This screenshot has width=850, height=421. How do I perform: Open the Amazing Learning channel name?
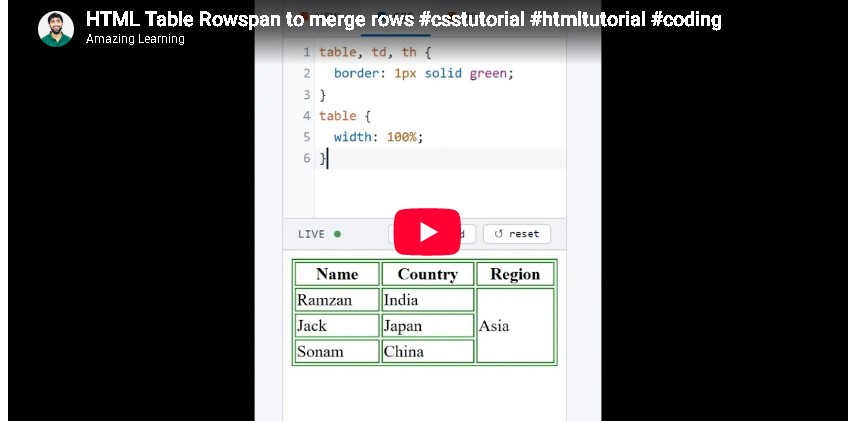click(x=135, y=39)
